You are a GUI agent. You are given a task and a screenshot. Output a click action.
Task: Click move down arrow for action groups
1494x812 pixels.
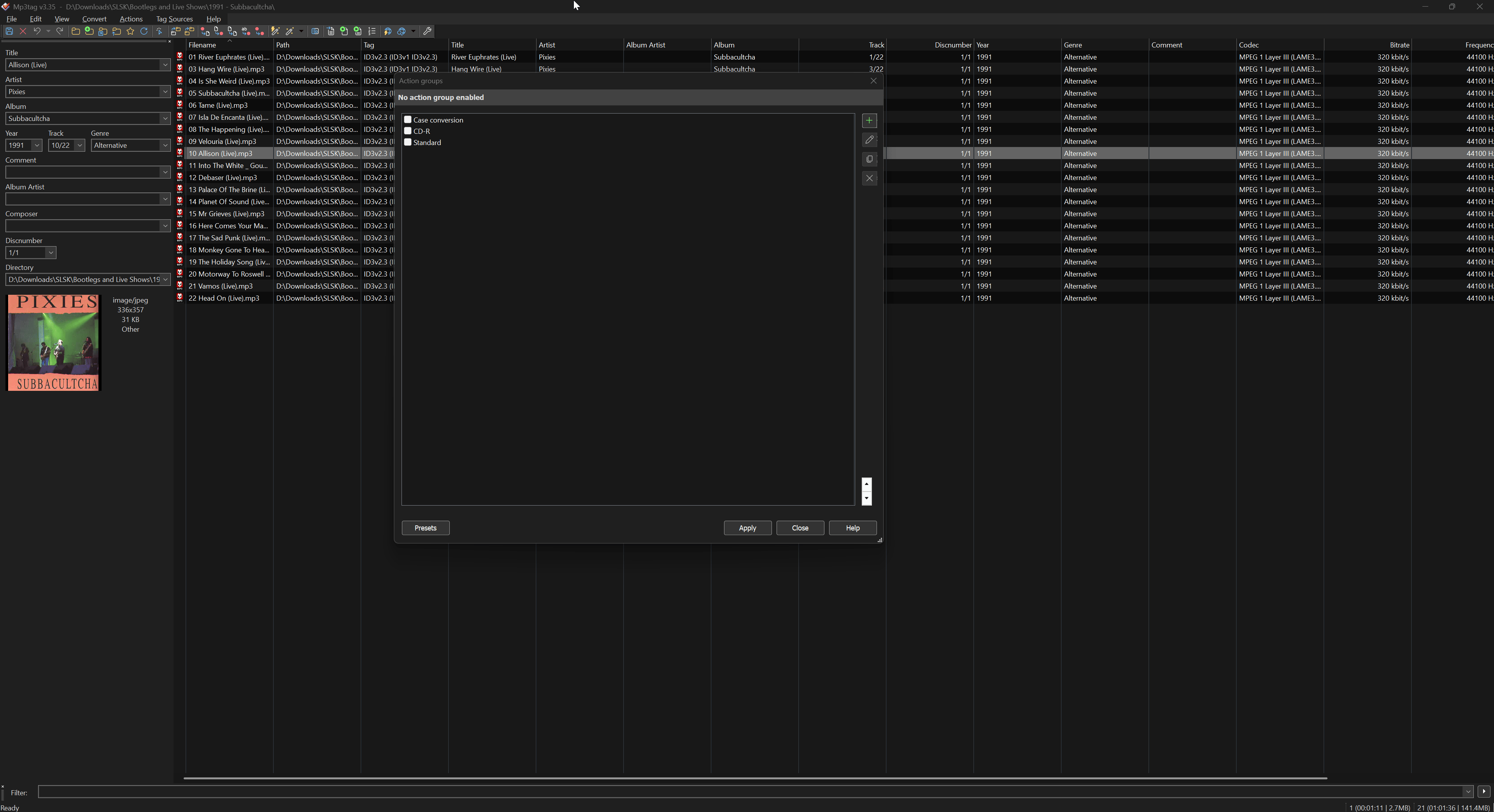[x=866, y=499]
